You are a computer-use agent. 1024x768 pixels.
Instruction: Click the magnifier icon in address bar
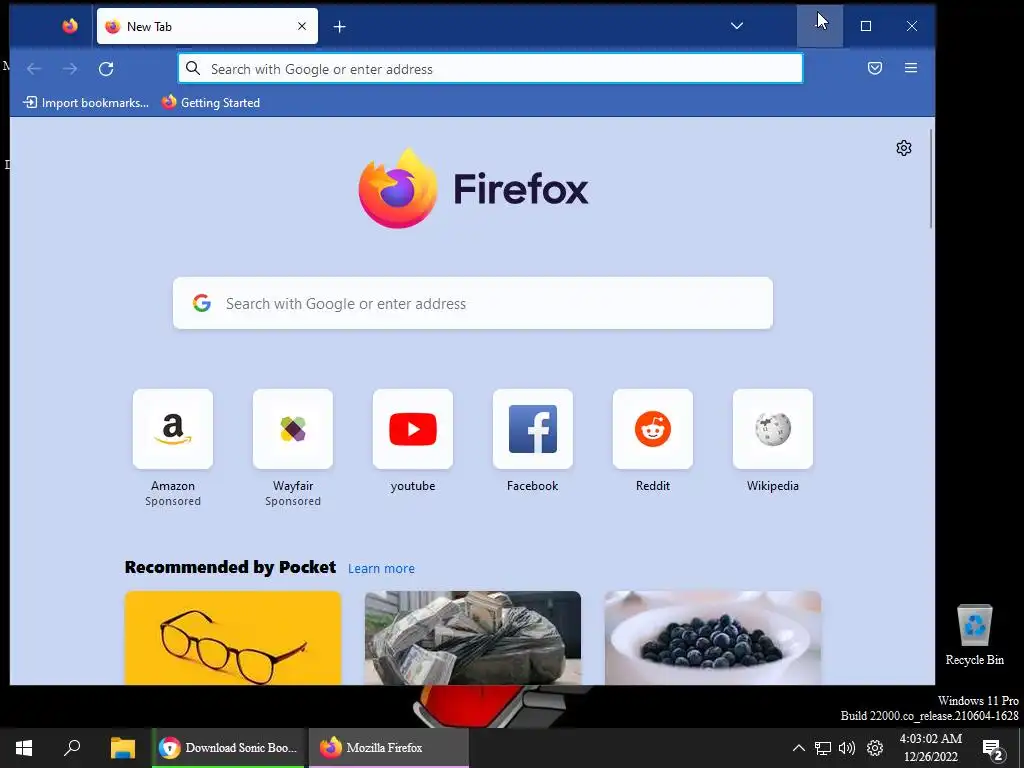coord(193,69)
